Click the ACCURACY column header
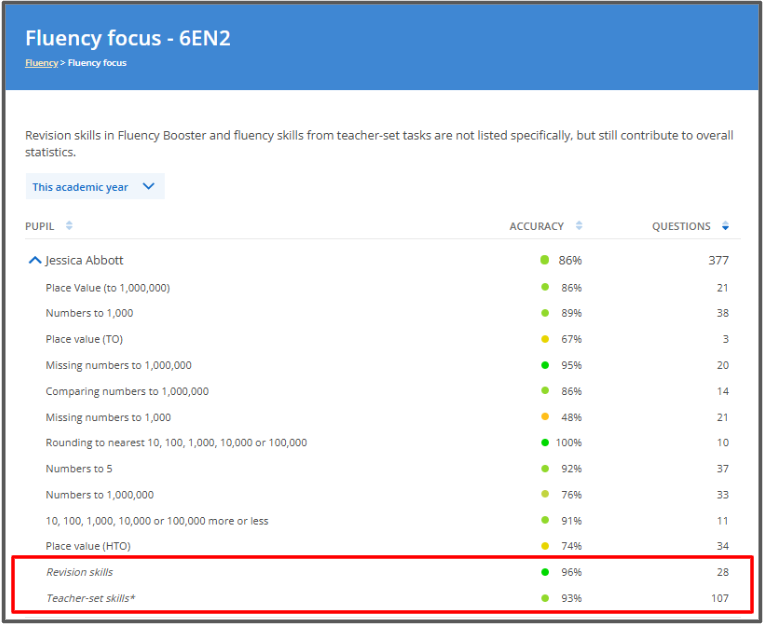 (x=536, y=227)
